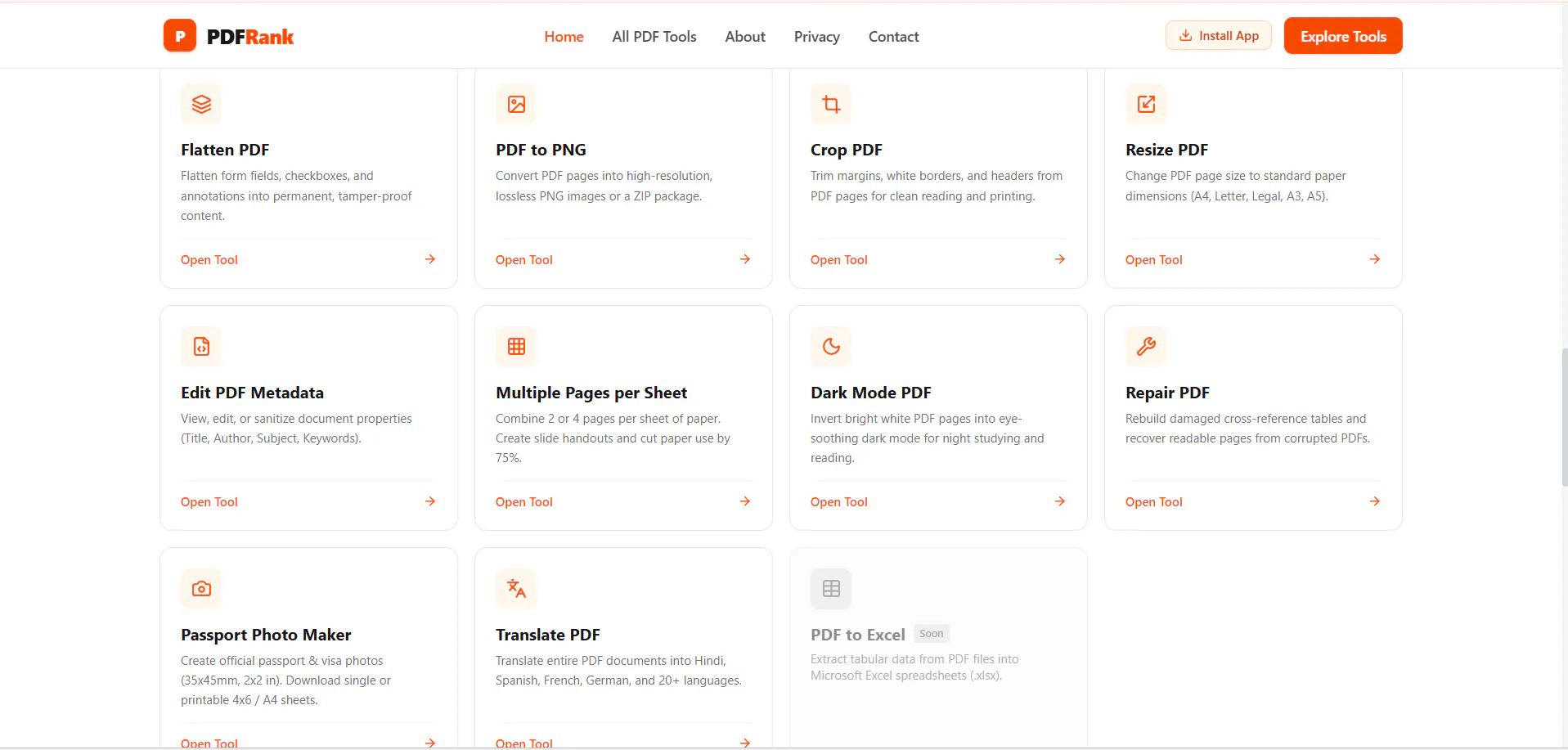The height and width of the screenshot is (750, 1568).
Task: Open Tool link for Repair PDF
Action: pyautogui.click(x=1154, y=502)
